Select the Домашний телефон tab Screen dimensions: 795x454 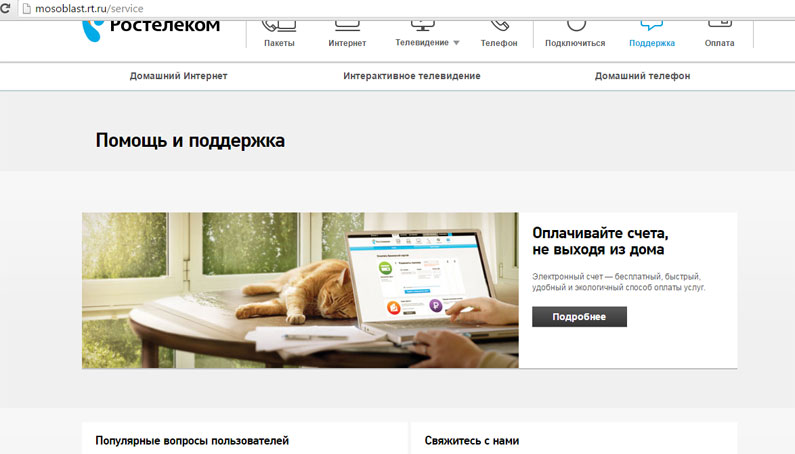pyautogui.click(x=642, y=76)
